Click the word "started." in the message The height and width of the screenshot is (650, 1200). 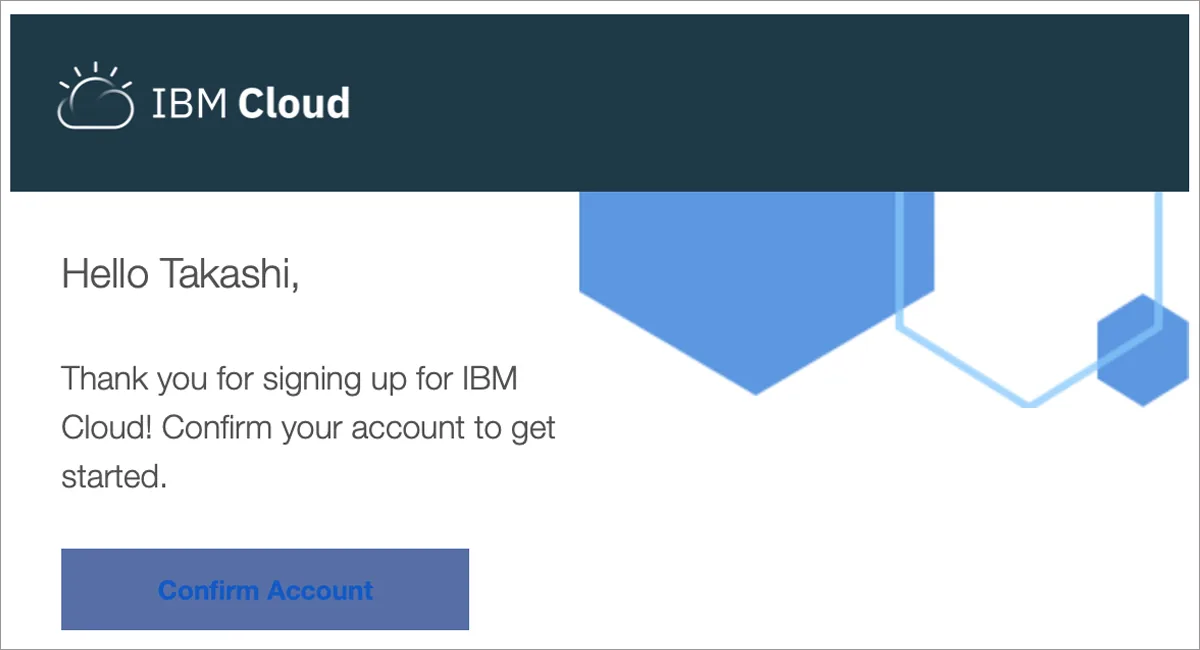point(114,477)
